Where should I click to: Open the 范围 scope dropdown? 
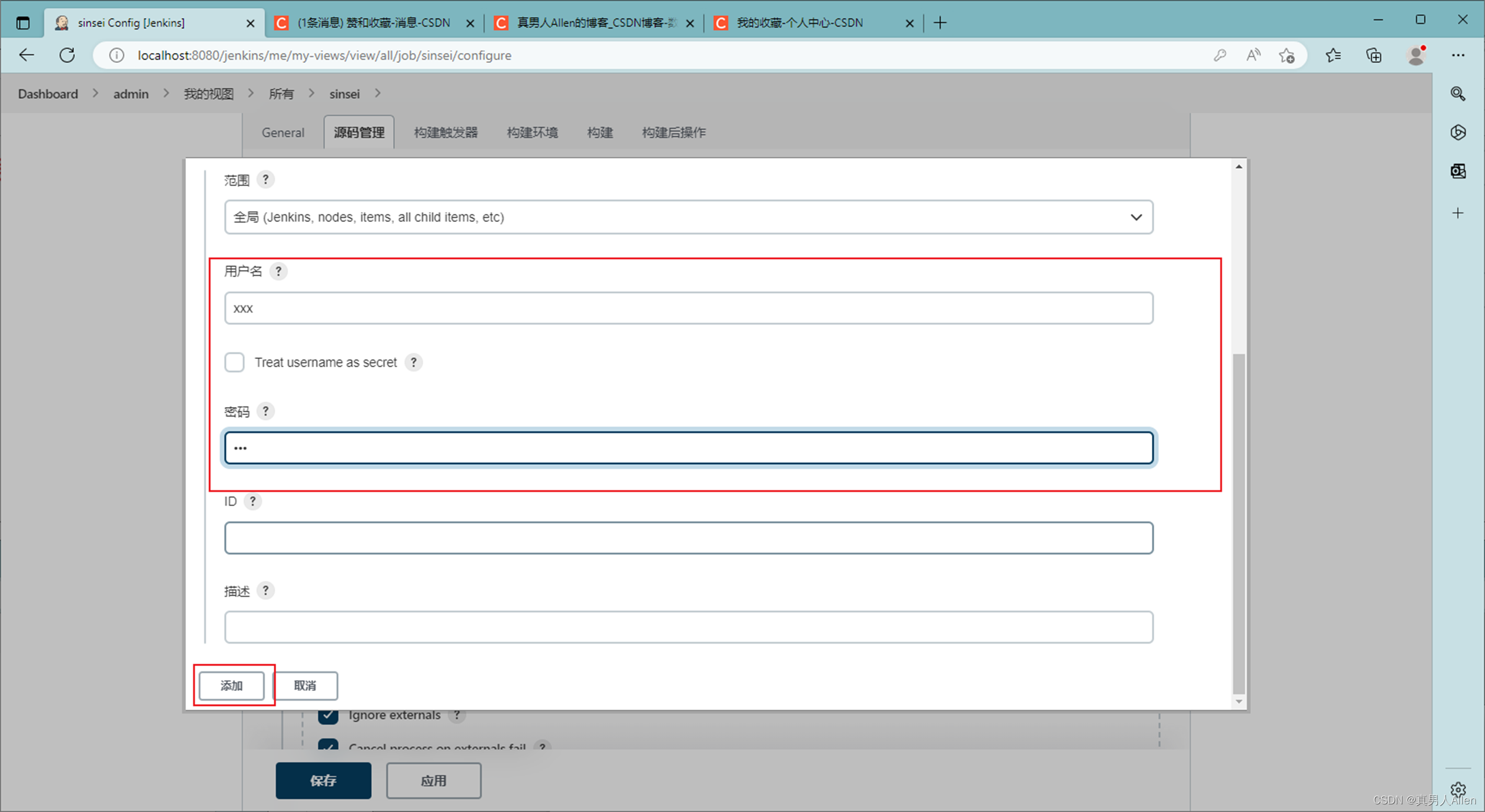[x=1136, y=217]
